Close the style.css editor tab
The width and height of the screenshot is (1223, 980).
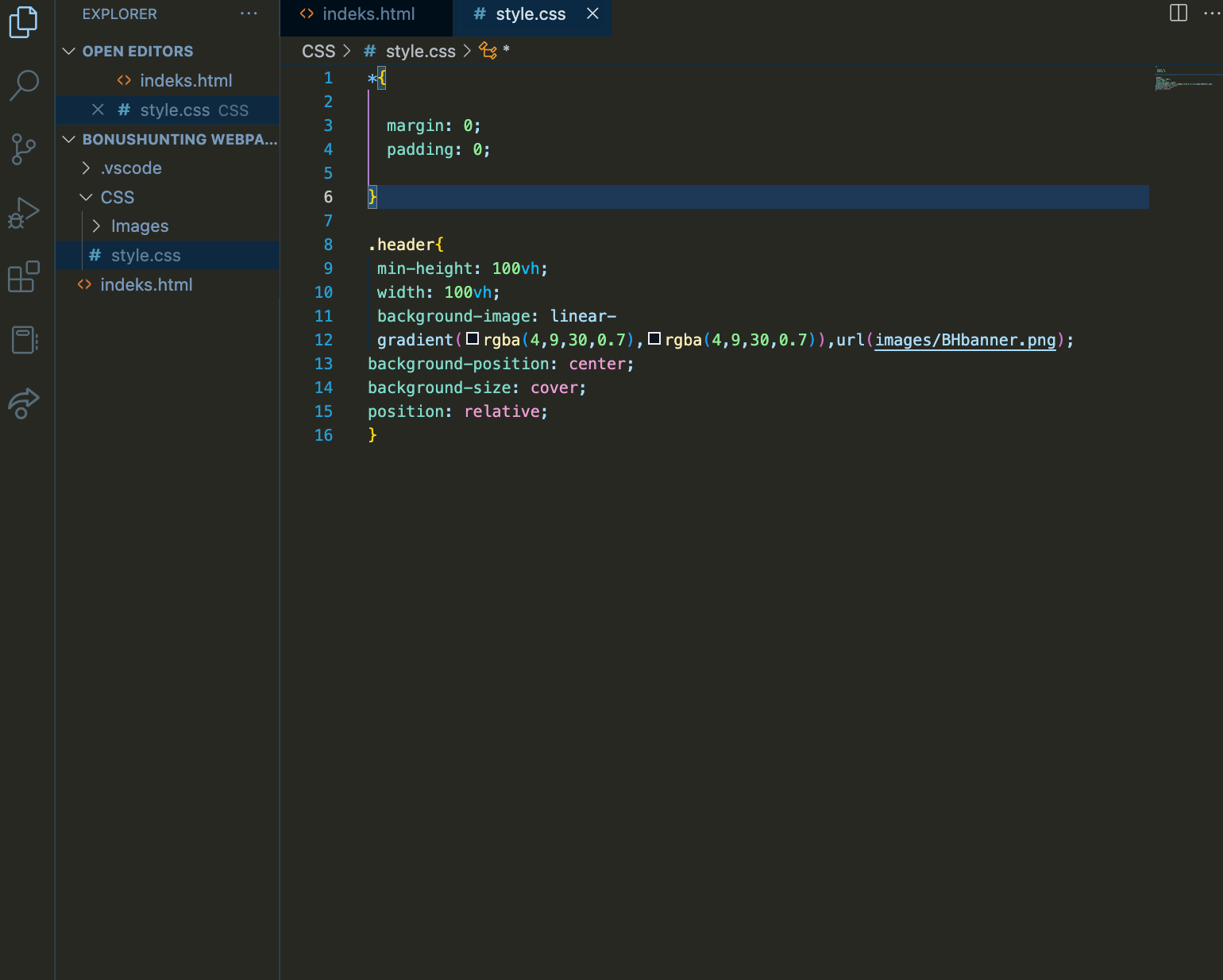[x=592, y=14]
